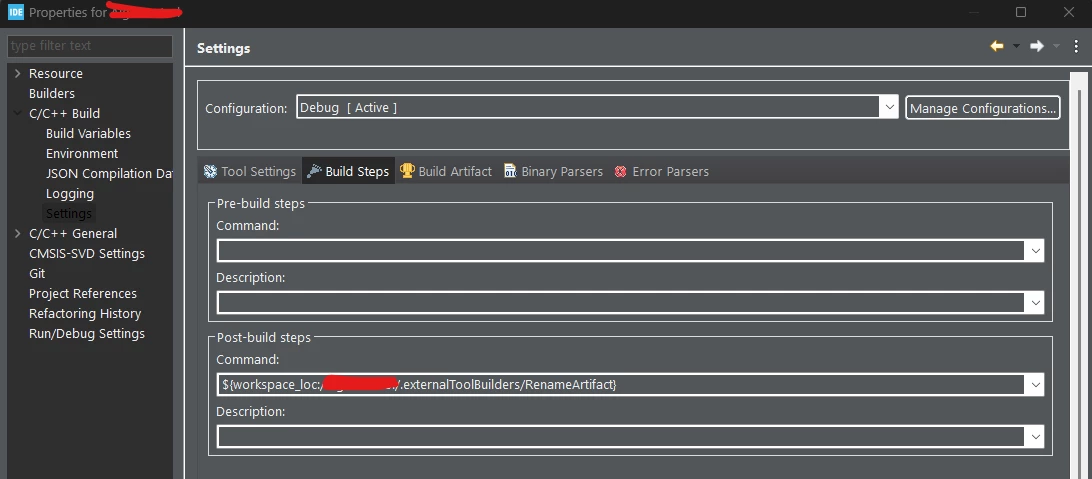Click the Manage Configurations button

(x=983, y=108)
